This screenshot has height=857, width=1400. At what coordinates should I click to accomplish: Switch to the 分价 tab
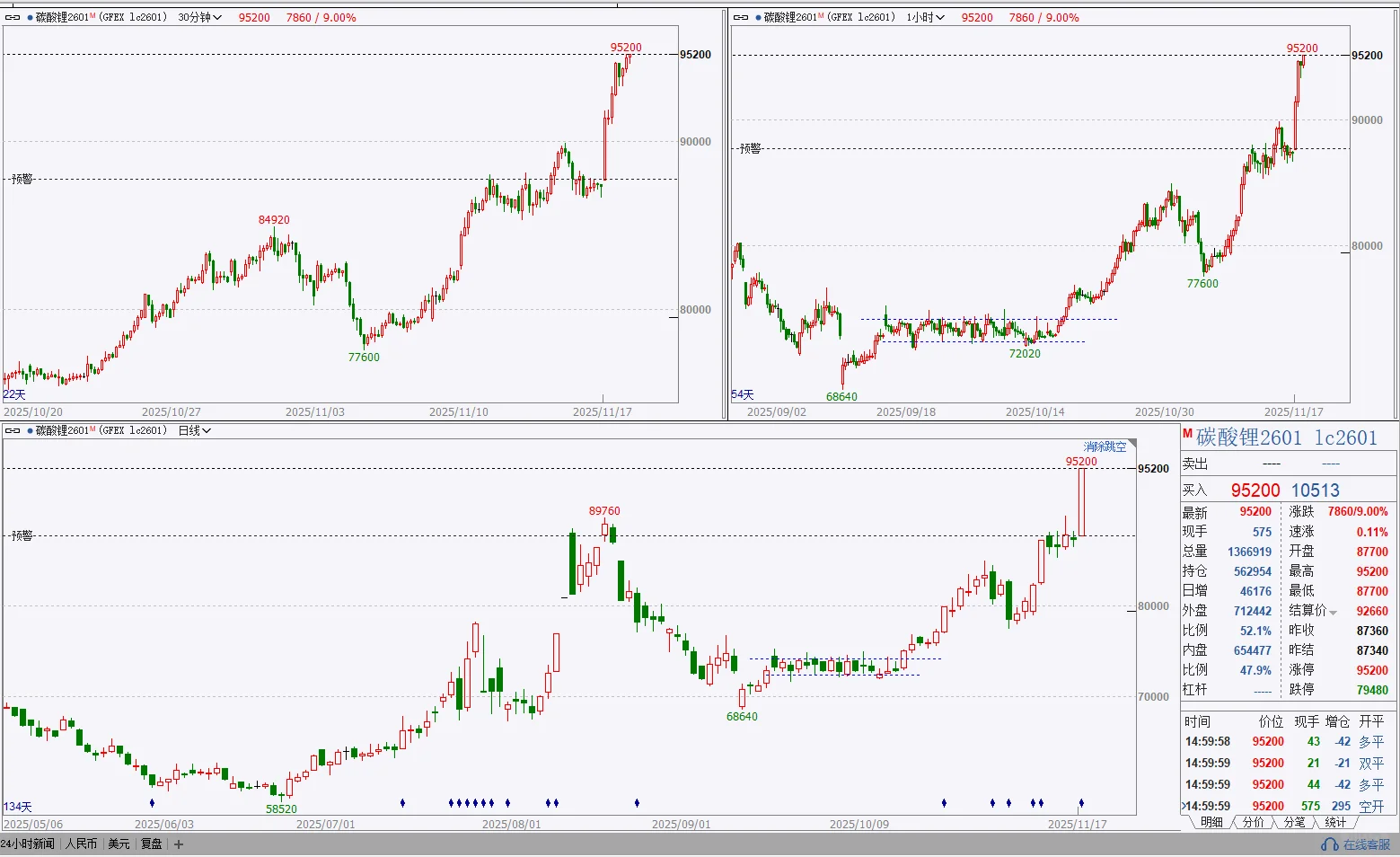pos(1253,822)
